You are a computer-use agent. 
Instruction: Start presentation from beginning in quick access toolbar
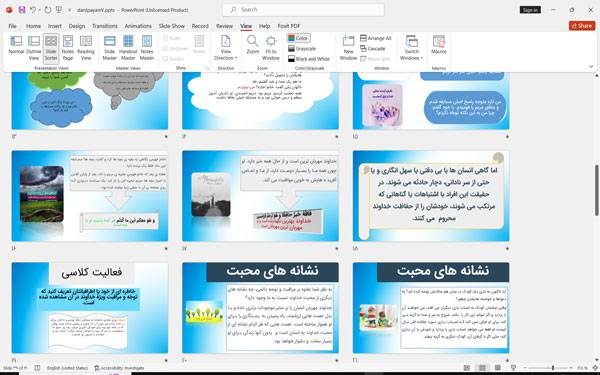[59, 10]
